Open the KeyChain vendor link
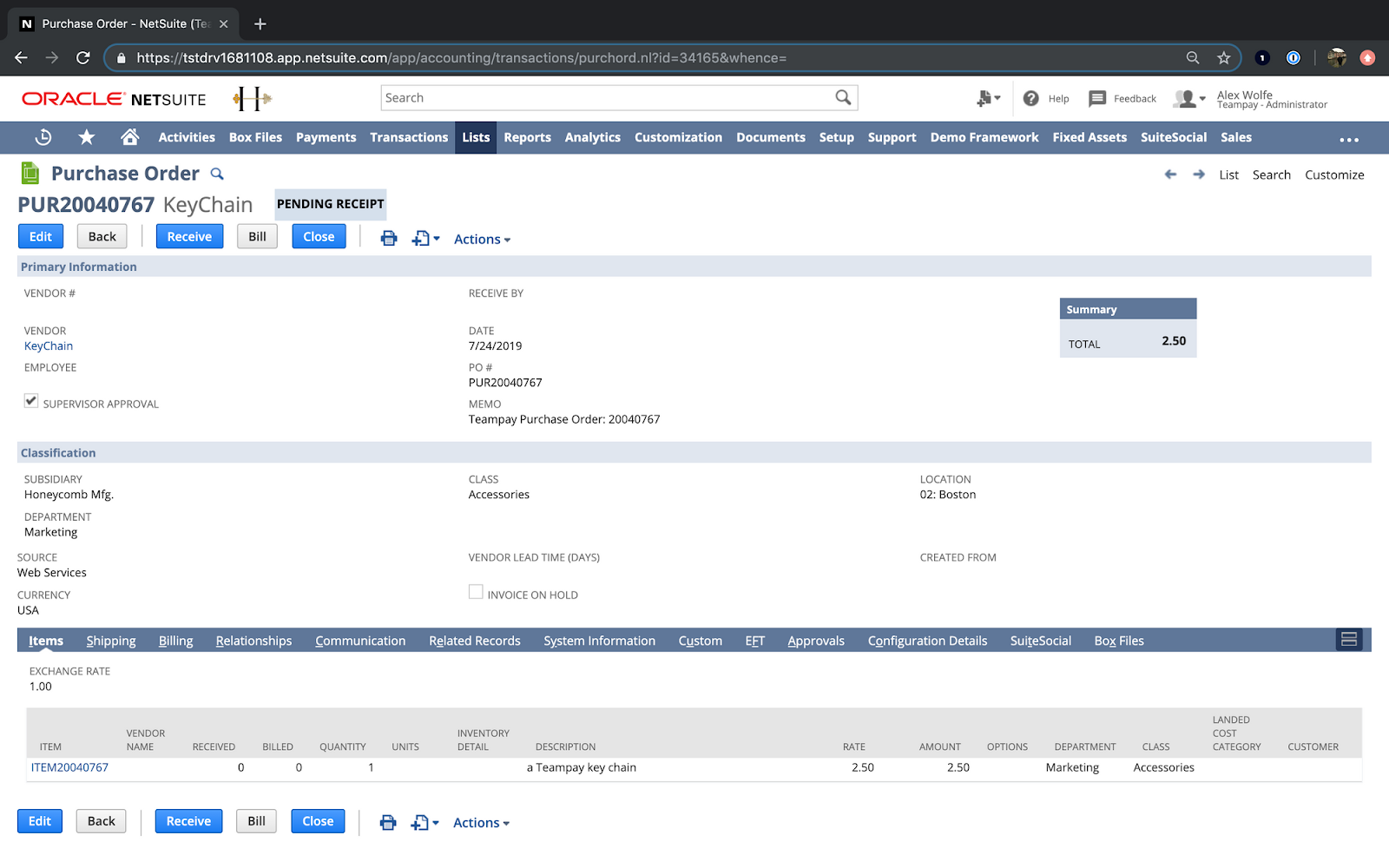The height and width of the screenshot is (868, 1389). pos(49,345)
